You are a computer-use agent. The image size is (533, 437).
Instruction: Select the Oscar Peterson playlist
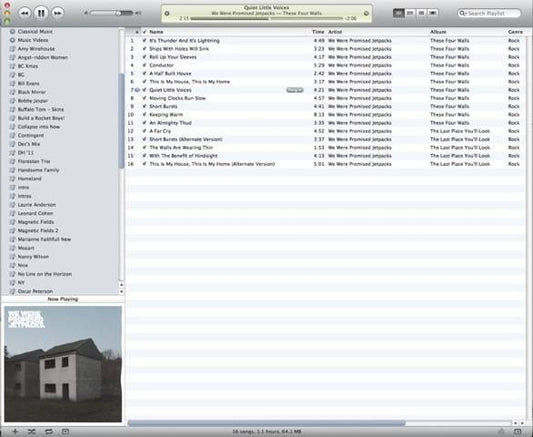(x=35, y=291)
